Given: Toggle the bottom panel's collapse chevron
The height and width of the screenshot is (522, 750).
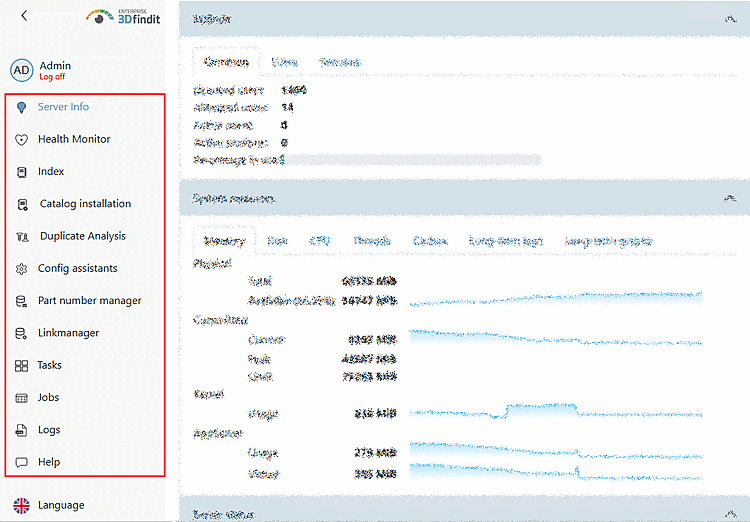Looking at the screenshot, I should tap(730, 514).
